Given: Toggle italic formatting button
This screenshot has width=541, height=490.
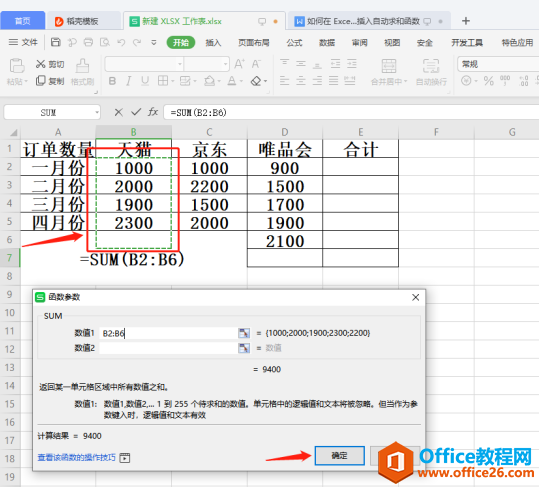Looking at the screenshot, I should pos(128,81).
